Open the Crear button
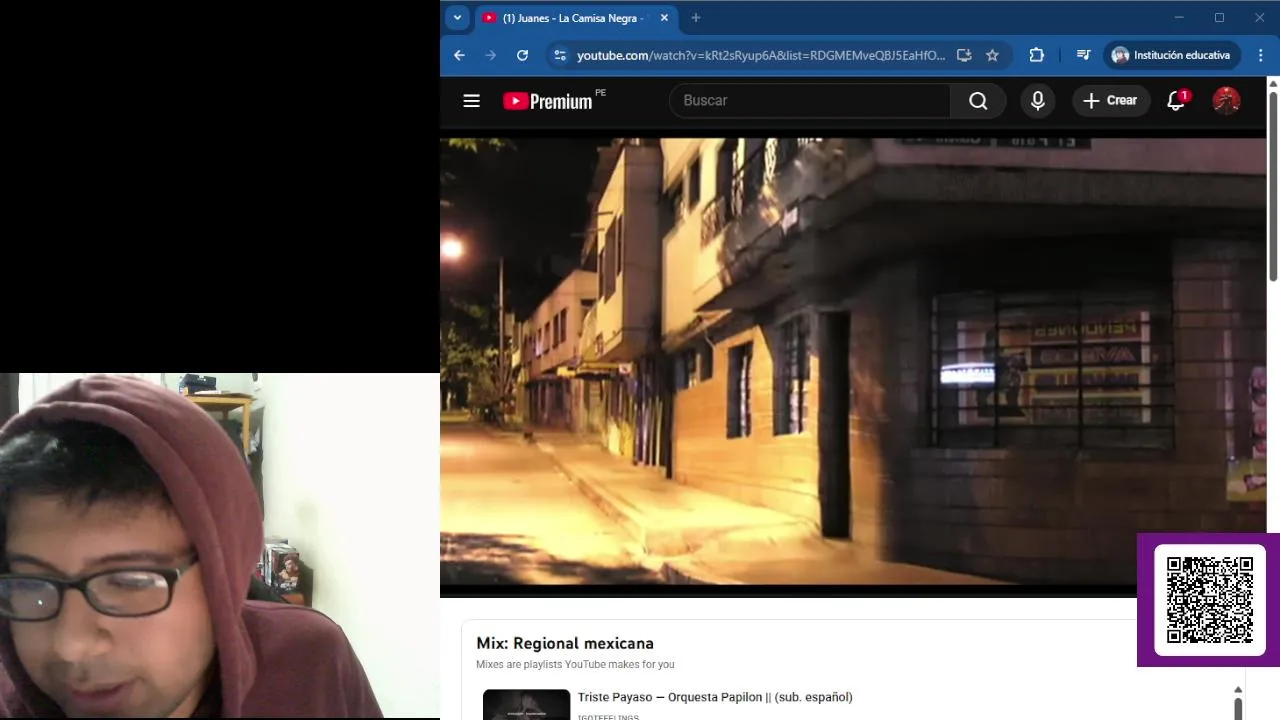This screenshot has height=720, width=1280. [1111, 100]
